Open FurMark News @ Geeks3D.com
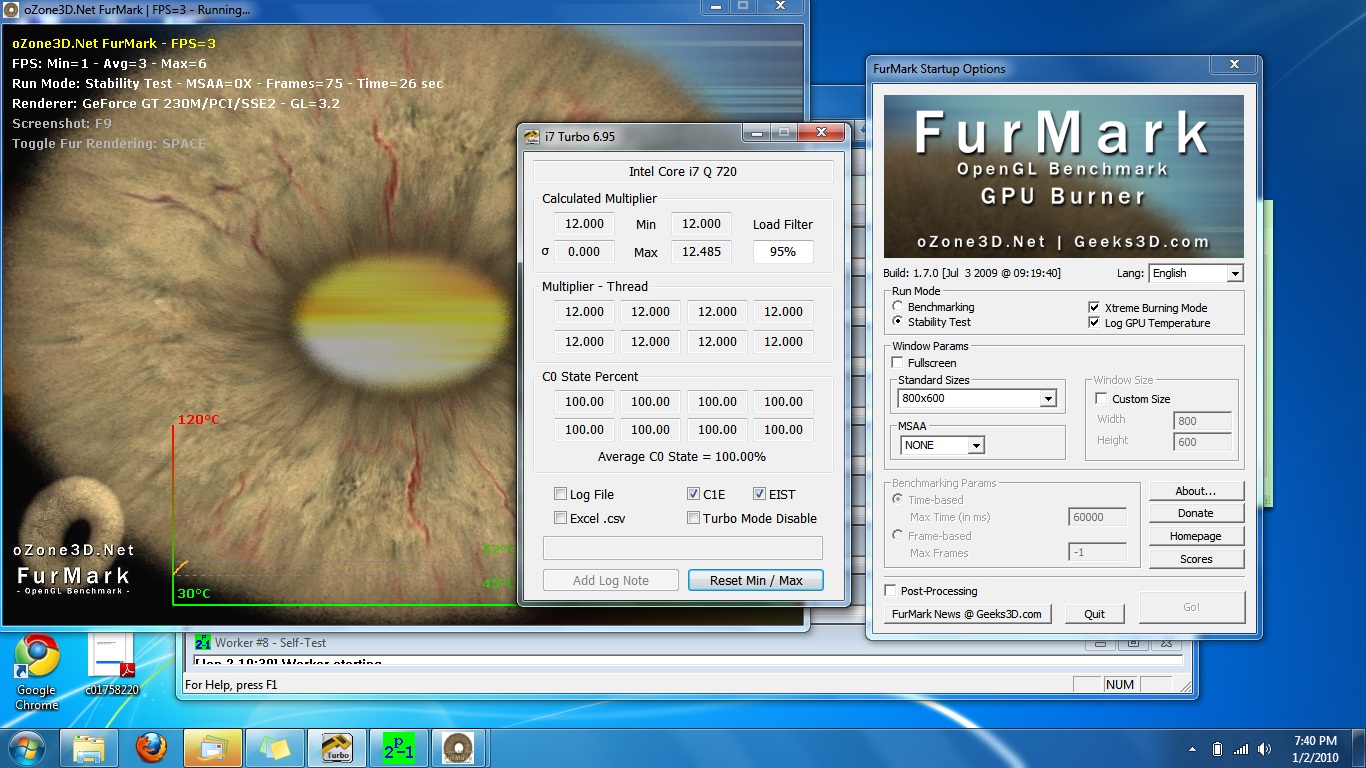The height and width of the screenshot is (768, 1366). [967, 614]
